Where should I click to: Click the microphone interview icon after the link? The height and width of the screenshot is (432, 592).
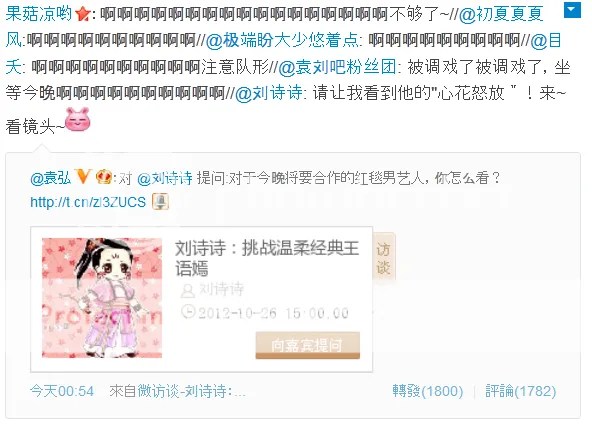(160, 202)
